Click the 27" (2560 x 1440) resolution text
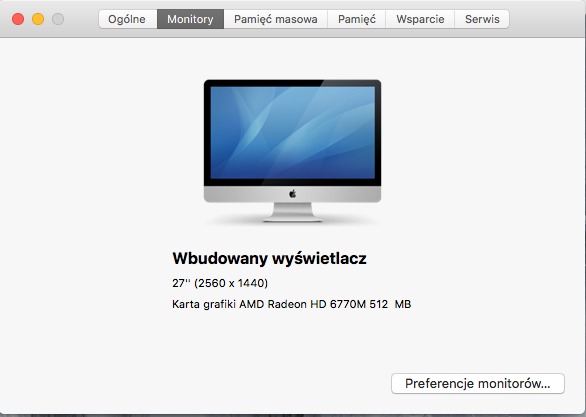The image size is (586, 417). [x=220, y=283]
